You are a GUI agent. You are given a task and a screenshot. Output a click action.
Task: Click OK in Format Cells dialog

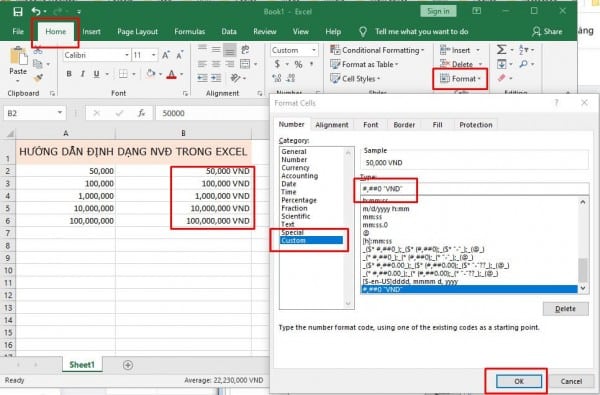[x=518, y=381]
